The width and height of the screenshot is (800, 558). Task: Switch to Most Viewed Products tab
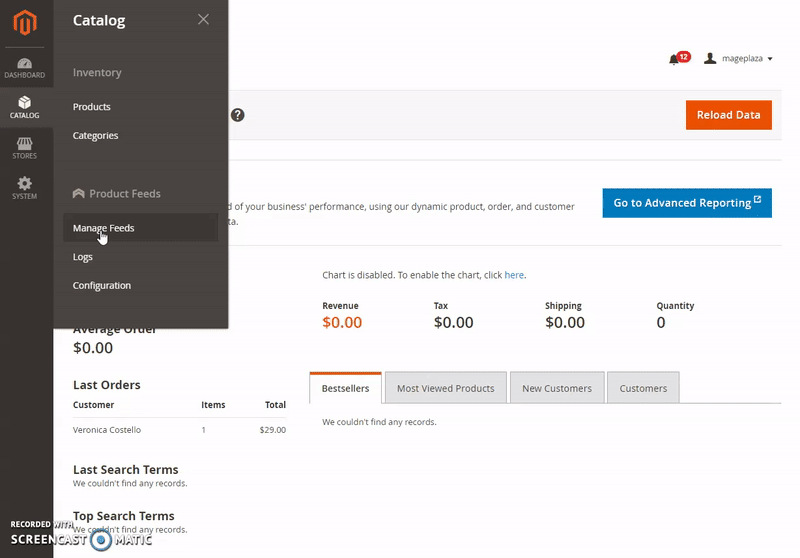coord(445,388)
